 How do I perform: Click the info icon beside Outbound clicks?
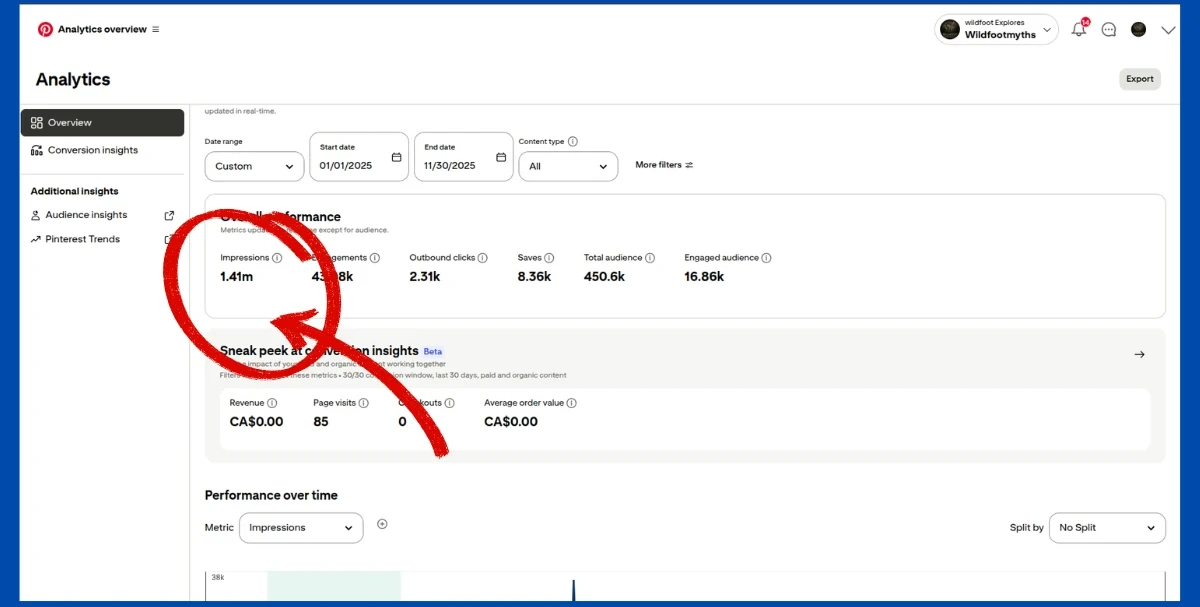483,258
